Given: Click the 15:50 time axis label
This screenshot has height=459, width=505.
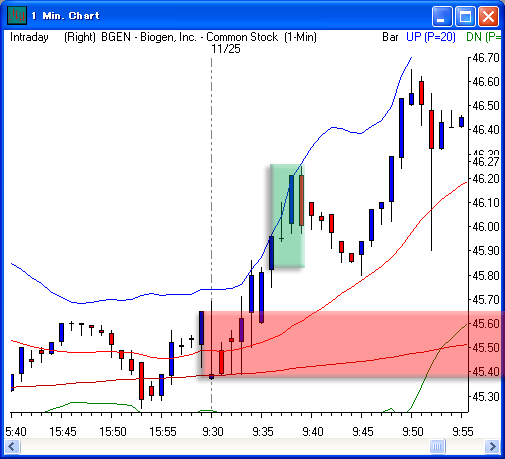Looking at the screenshot, I should point(113,432).
